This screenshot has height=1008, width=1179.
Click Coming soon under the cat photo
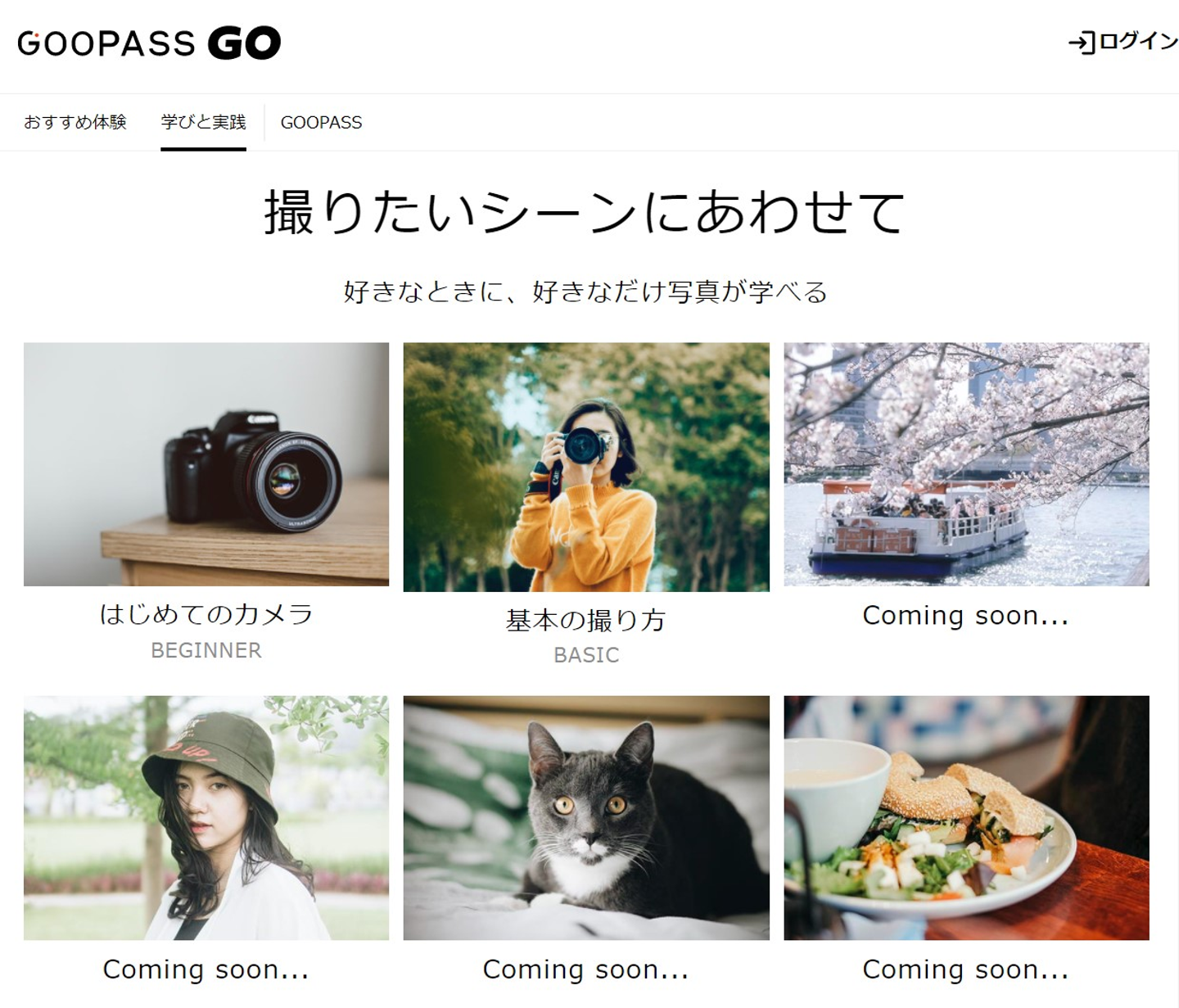click(586, 970)
